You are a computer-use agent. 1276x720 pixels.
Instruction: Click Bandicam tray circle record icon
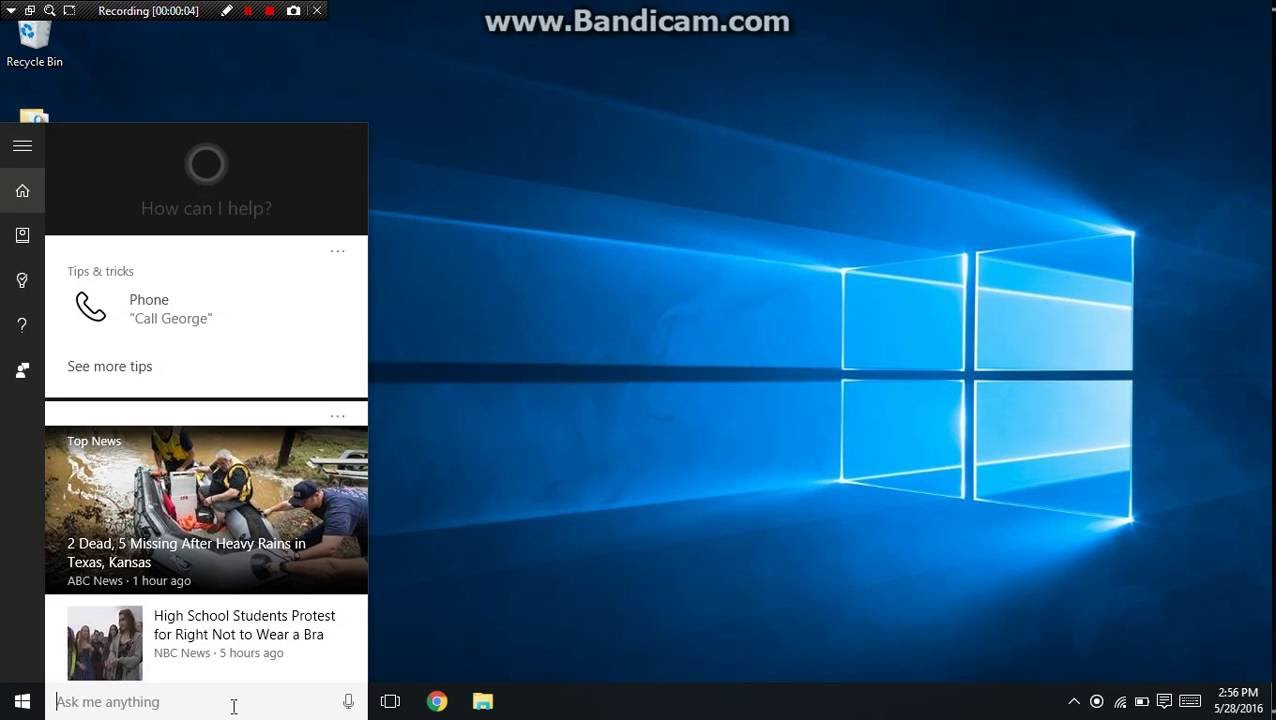[x=1097, y=702]
